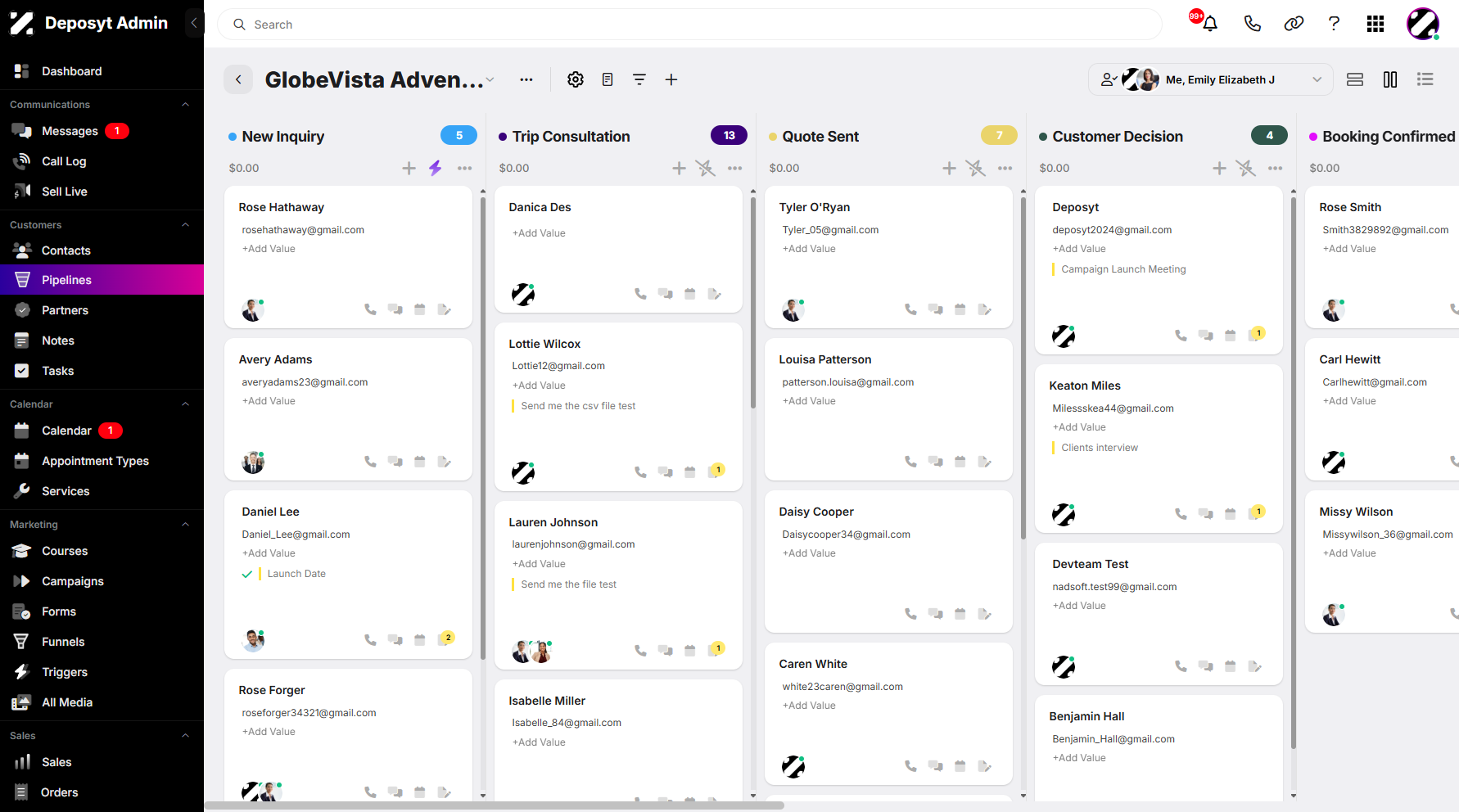This screenshot has width=1459, height=812.
Task: Open user profile avatar top right
Action: 1423,24
